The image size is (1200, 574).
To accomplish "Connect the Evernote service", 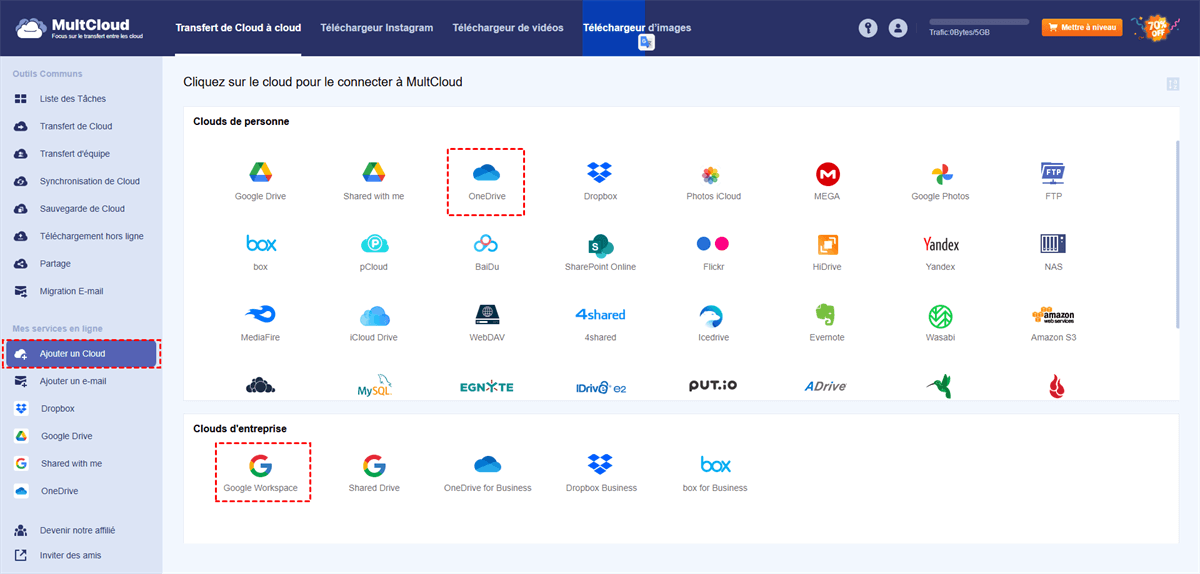I will tap(827, 323).
